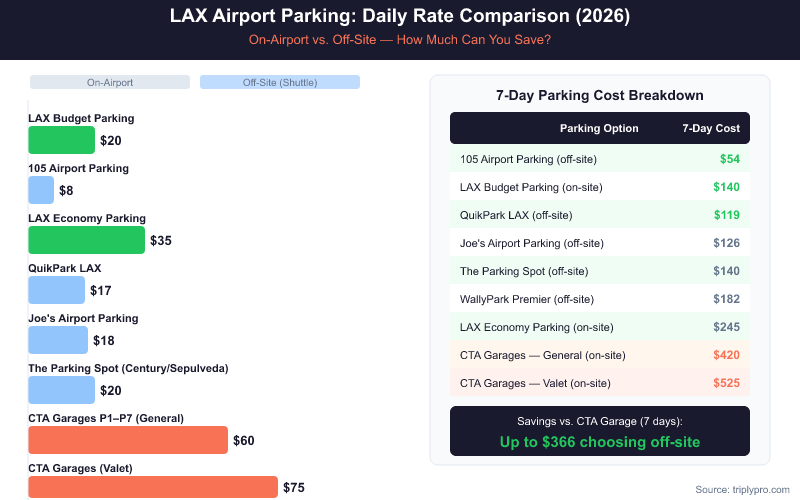Click the QuikPark LAX $17 bar

(x=56, y=290)
